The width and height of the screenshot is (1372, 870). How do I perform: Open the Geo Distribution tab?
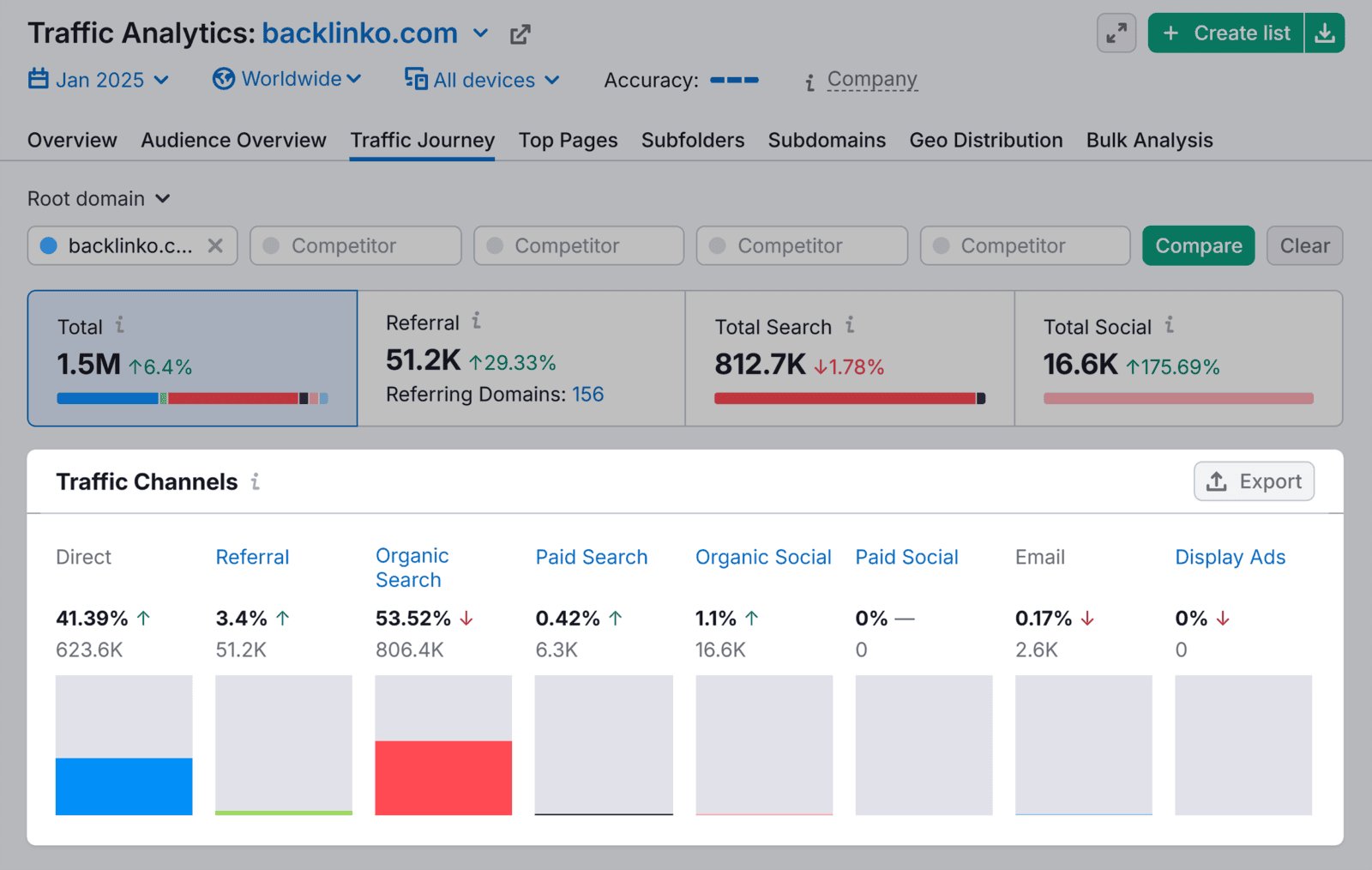[x=985, y=140]
